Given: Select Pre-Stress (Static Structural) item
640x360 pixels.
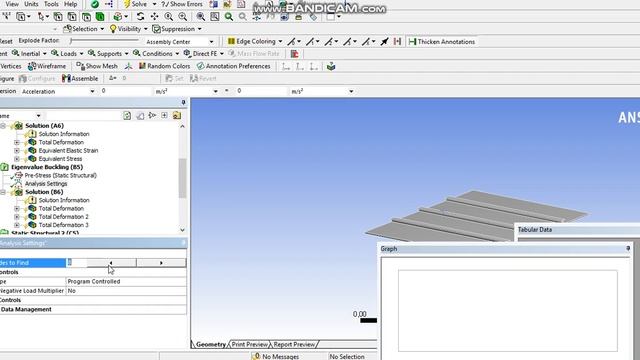Looking at the screenshot, I should click(x=60, y=176).
